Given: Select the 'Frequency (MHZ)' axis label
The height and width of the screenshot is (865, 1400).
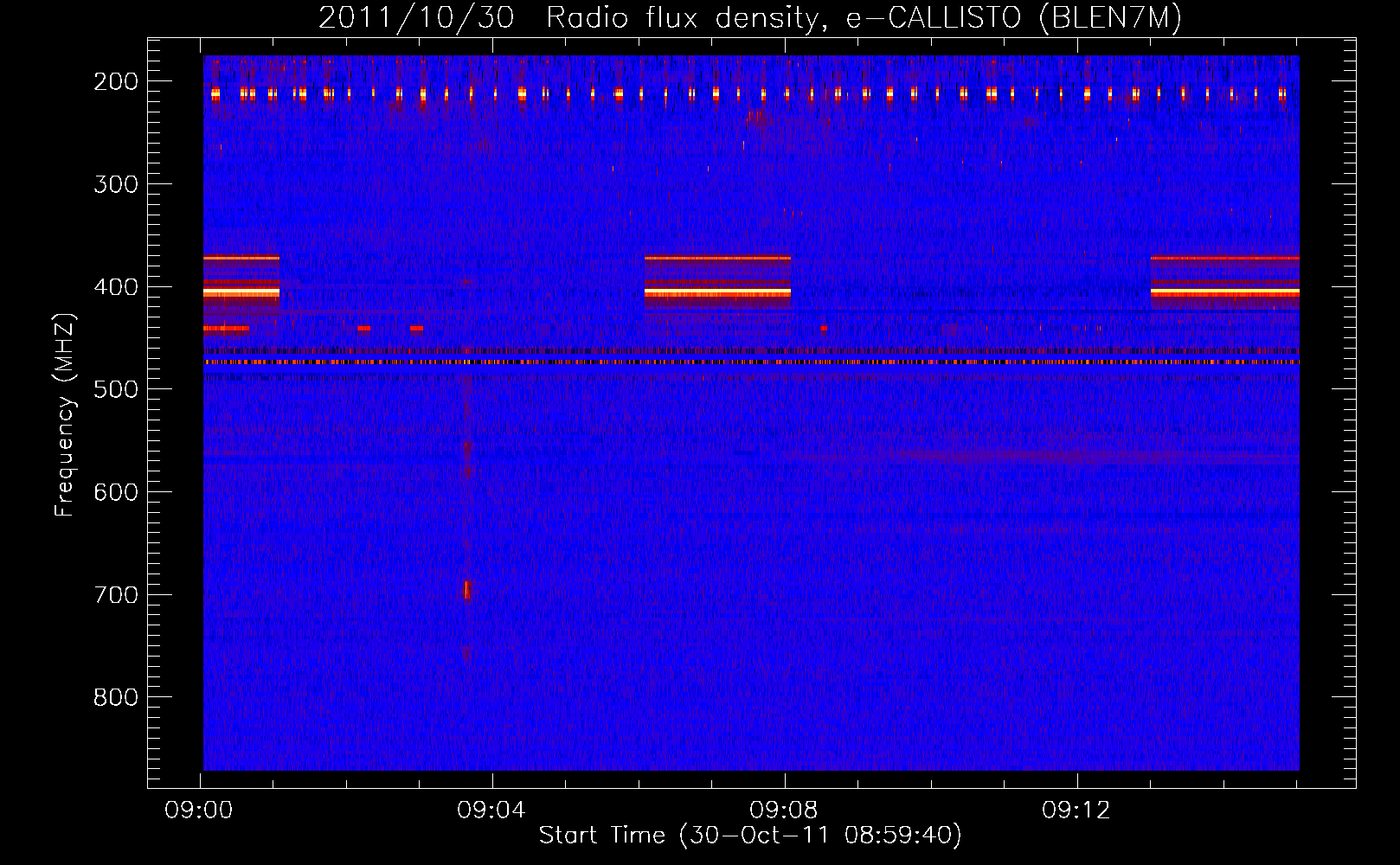Looking at the screenshot, I should click(x=65, y=414).
